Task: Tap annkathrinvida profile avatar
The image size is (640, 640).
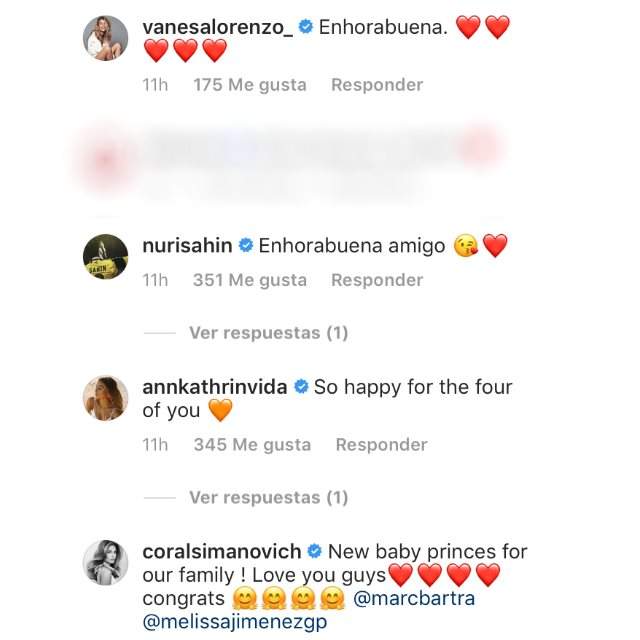Action: [105, 398]
